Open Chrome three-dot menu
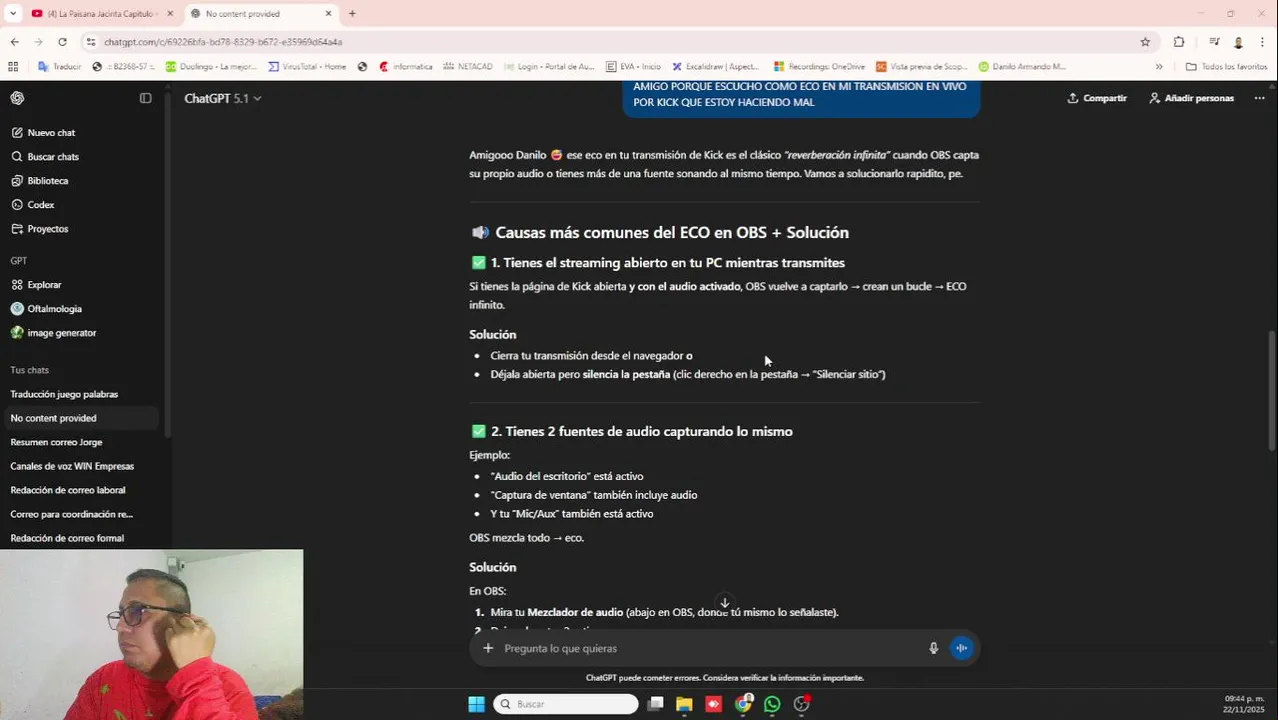1278x720 pixels. pos(1263,42)
